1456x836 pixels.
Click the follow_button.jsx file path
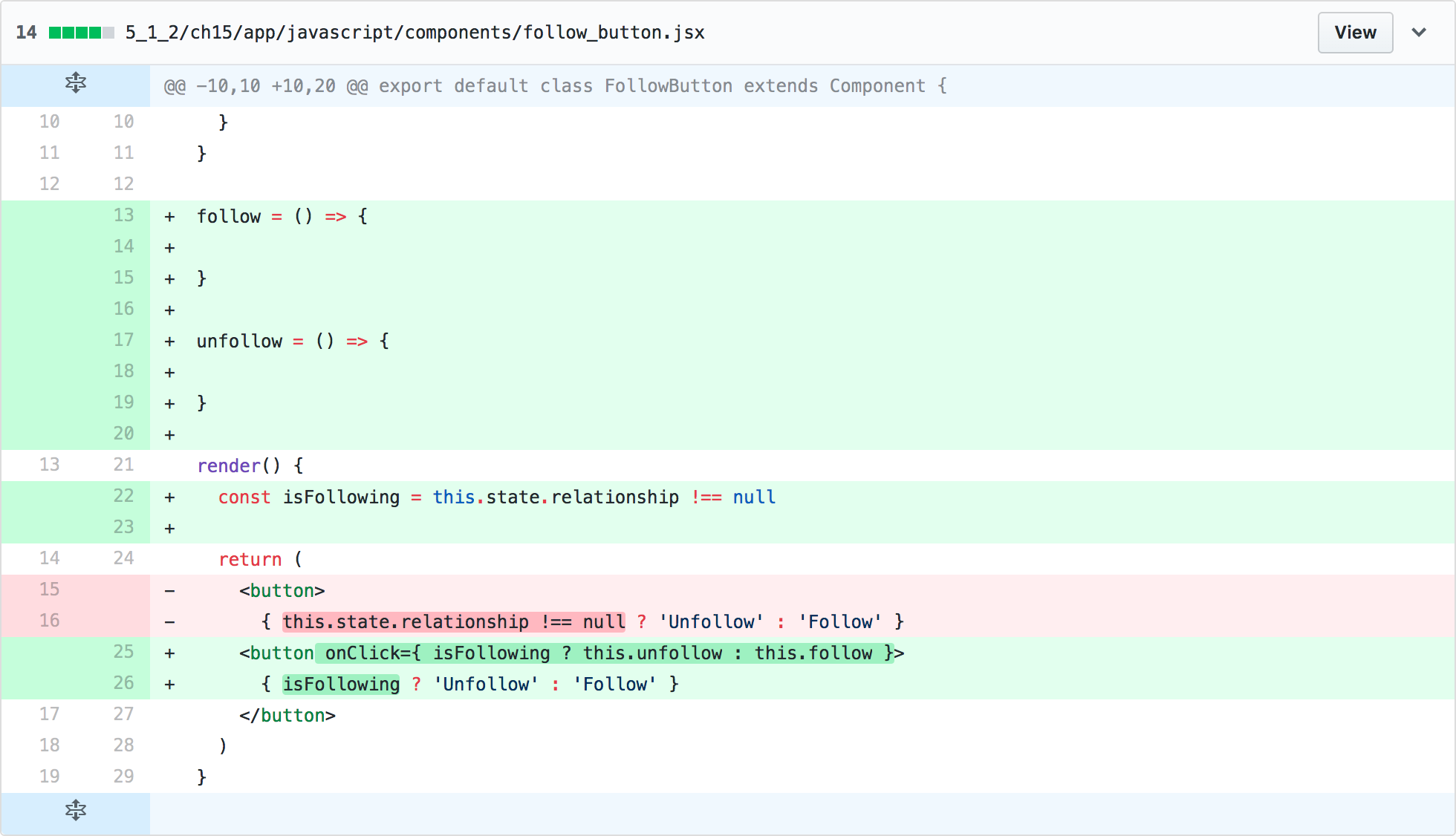(415, 33)
